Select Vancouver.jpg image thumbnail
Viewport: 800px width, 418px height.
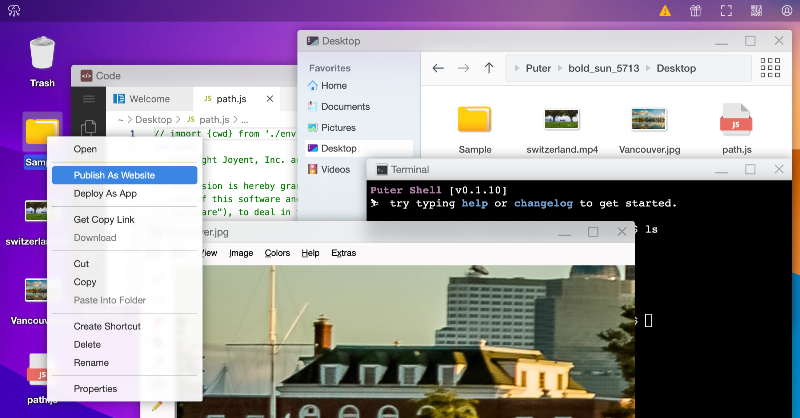648,119
